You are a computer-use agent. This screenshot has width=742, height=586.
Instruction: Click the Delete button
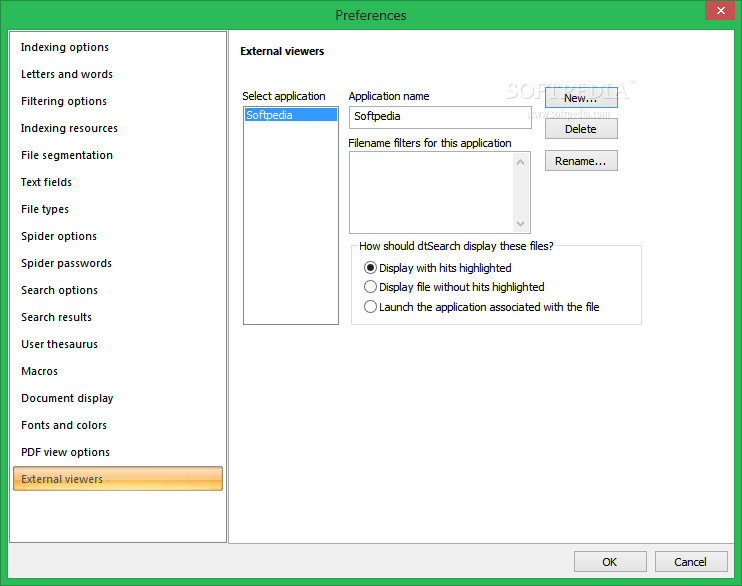581,129
